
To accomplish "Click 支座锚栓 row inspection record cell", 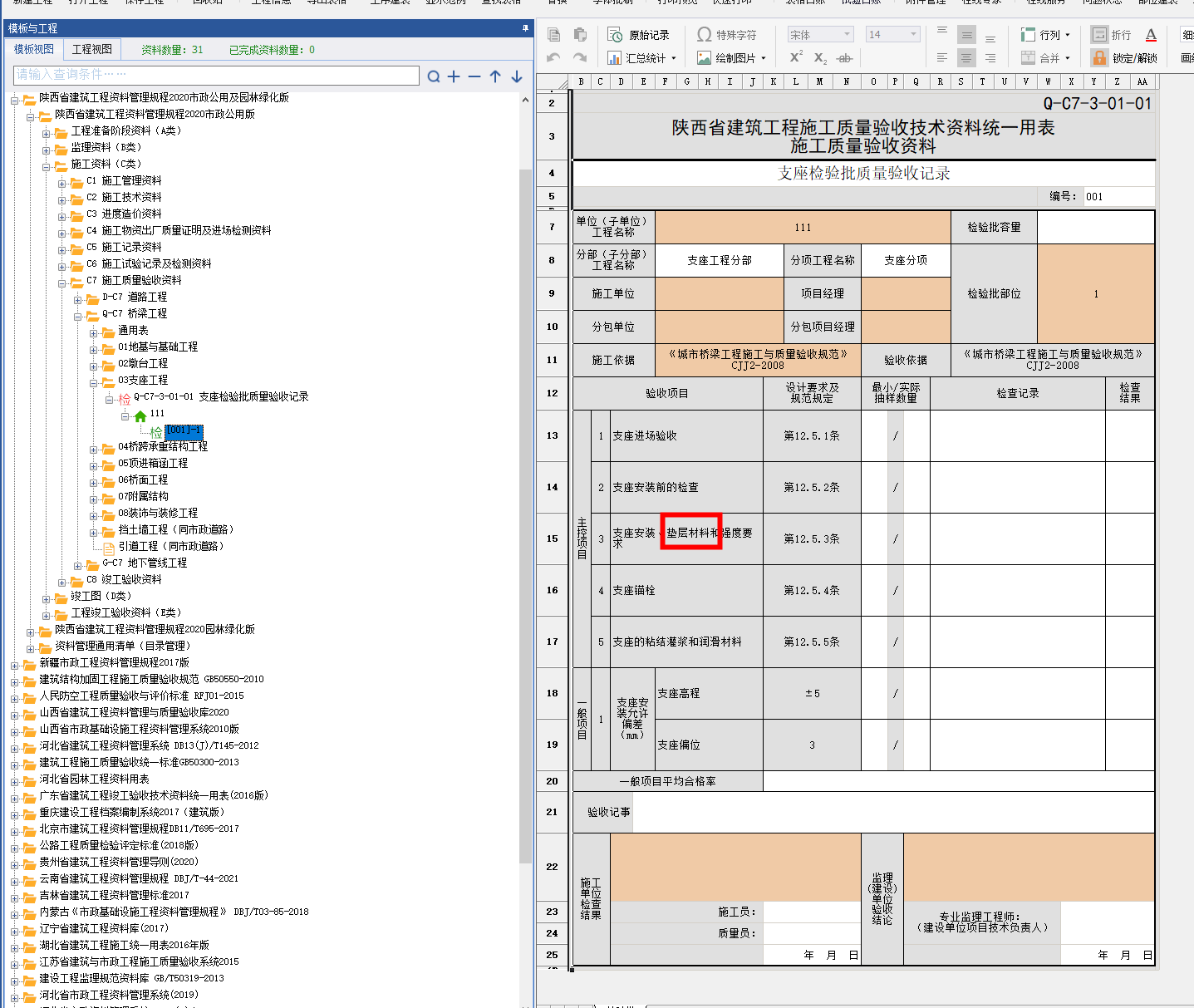I will pyautogui.click(x=1018, y=590).
